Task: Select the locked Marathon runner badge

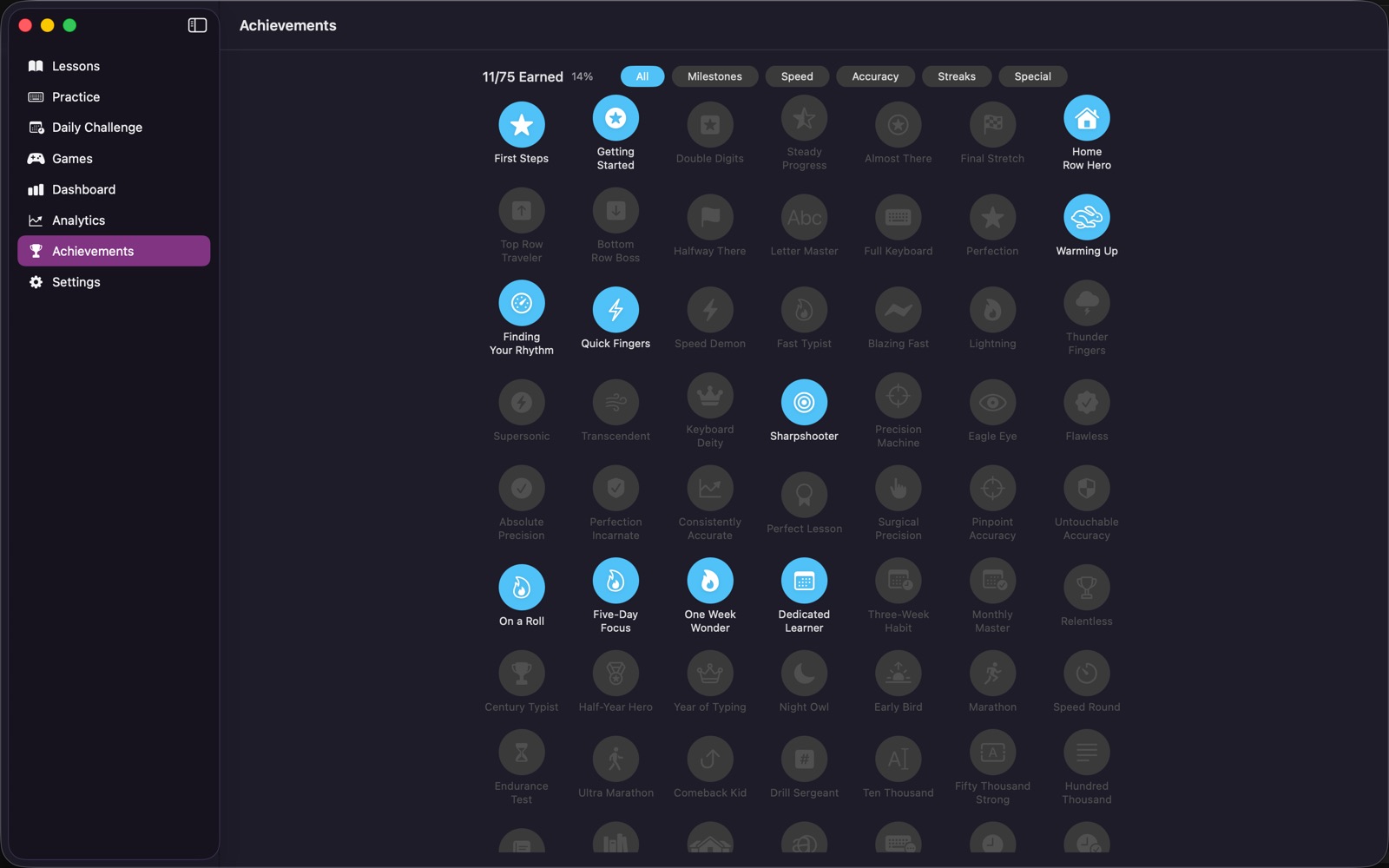Action: tap(992, 674)
